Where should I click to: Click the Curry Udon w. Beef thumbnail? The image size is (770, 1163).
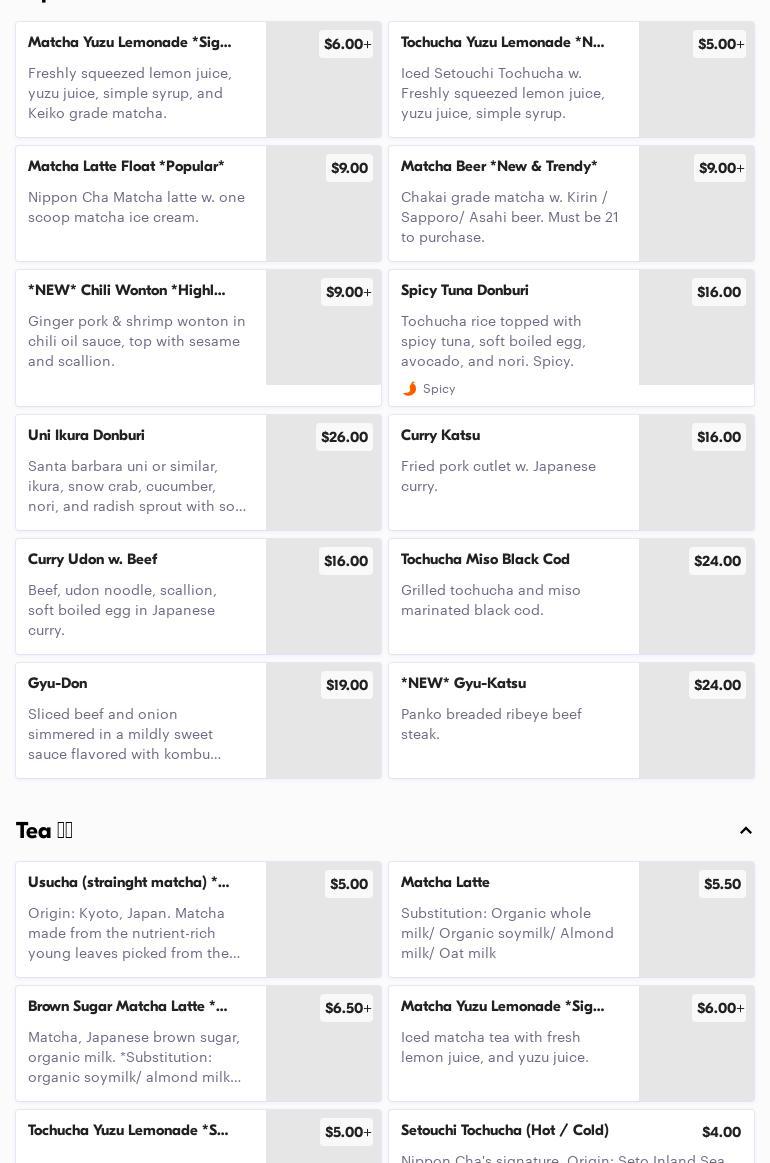click(x=323, y=597)
